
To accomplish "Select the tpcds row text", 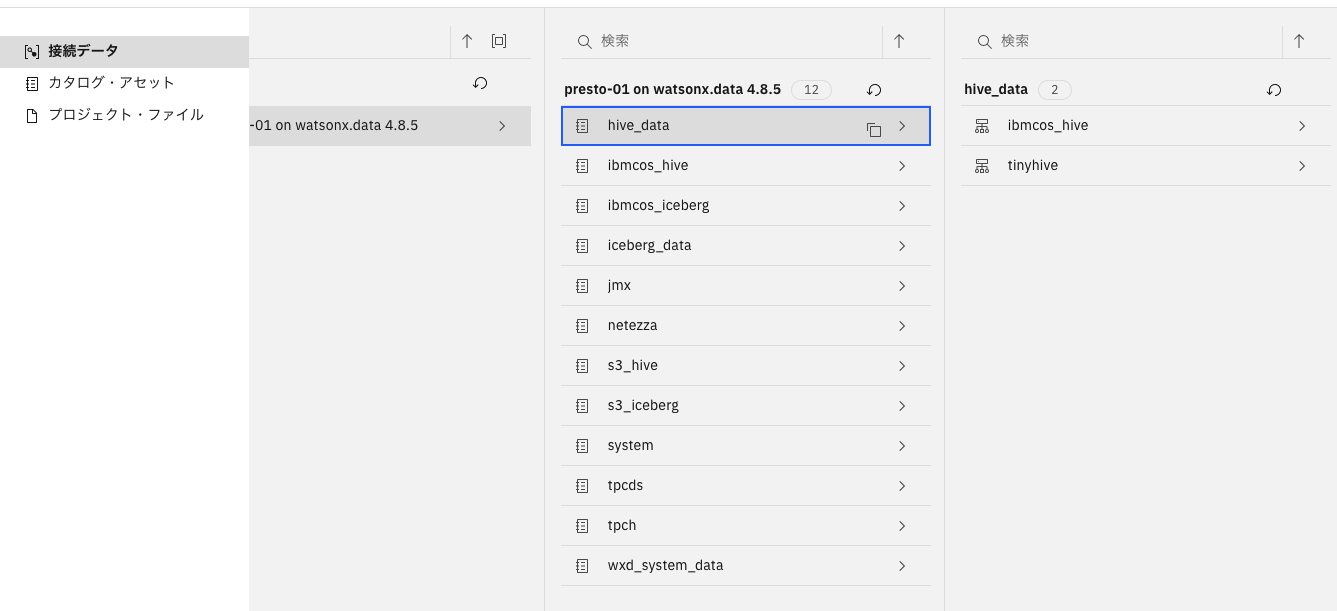I will pos(625,486).
